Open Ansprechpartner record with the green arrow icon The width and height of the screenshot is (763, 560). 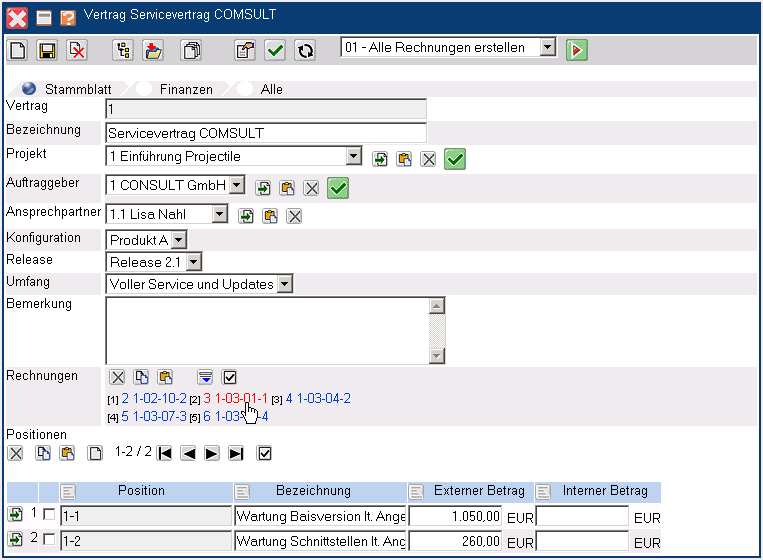tap(246, 216)
